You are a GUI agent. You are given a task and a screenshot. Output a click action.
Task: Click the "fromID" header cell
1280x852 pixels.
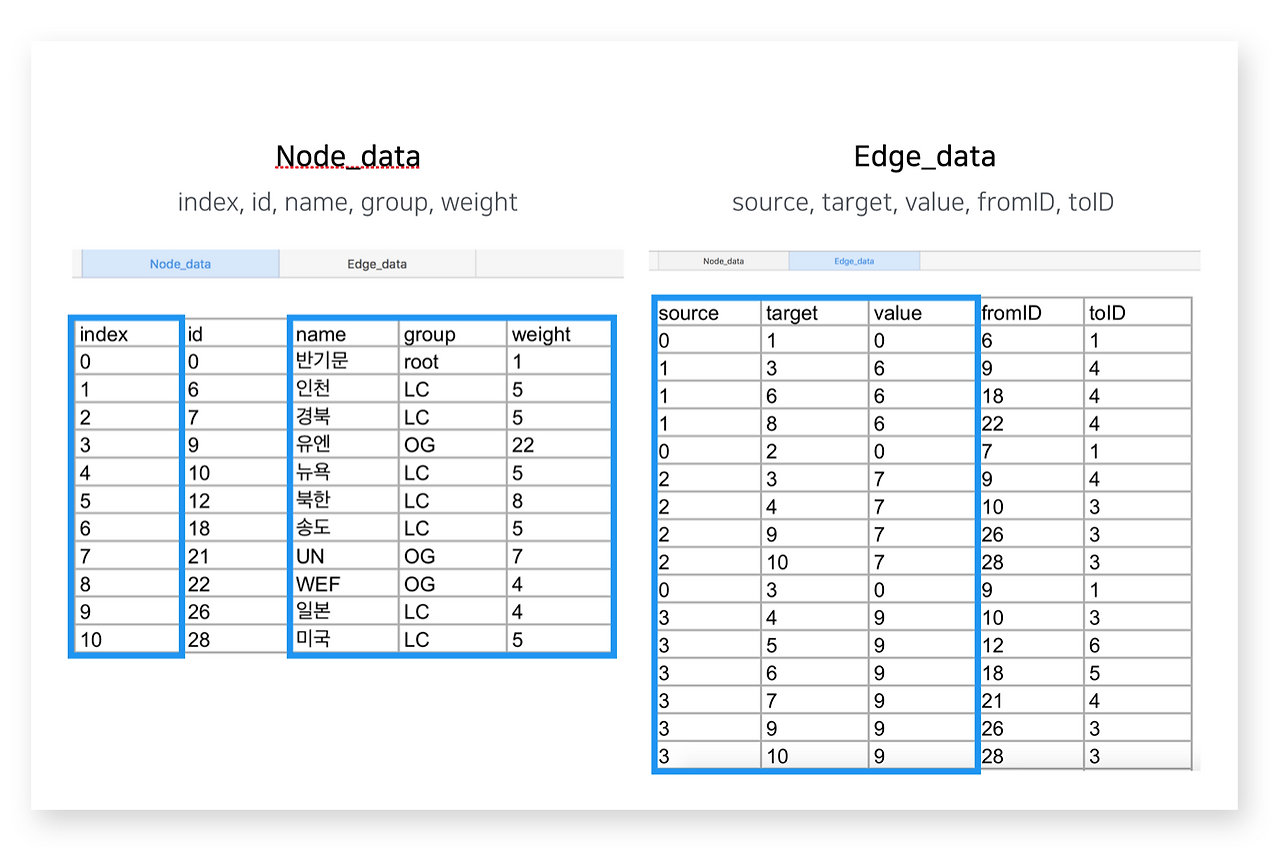click(x=1031, y=313)
